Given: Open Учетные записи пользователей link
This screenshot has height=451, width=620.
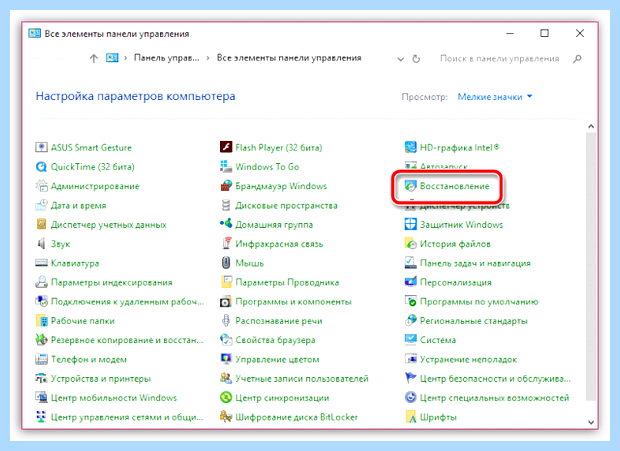Looking at the screenshot, I should tap(302, 379).
